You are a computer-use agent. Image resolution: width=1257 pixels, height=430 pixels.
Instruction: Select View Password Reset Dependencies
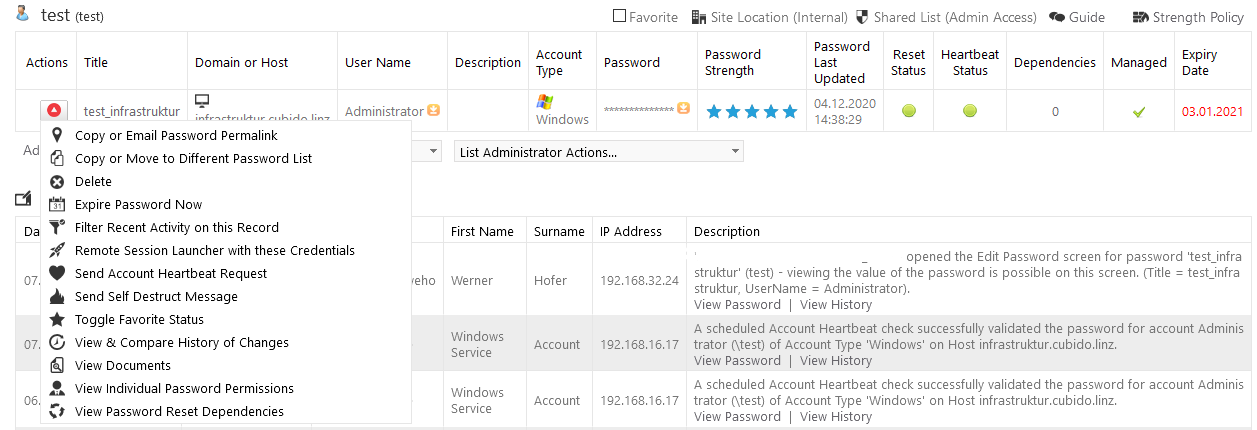pyautogui.click(x=179, y=411)
